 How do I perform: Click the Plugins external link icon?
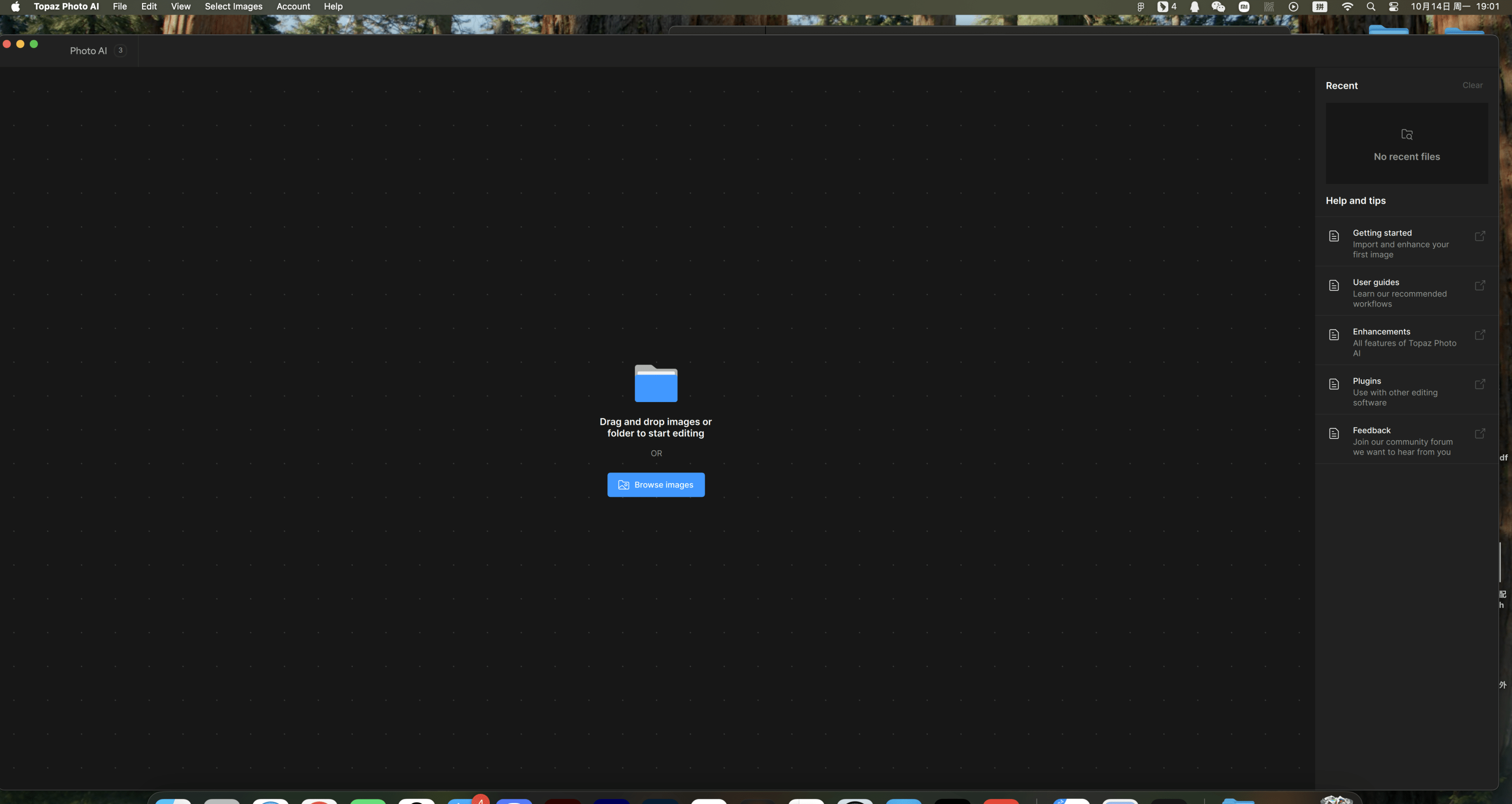[1480, 384]
